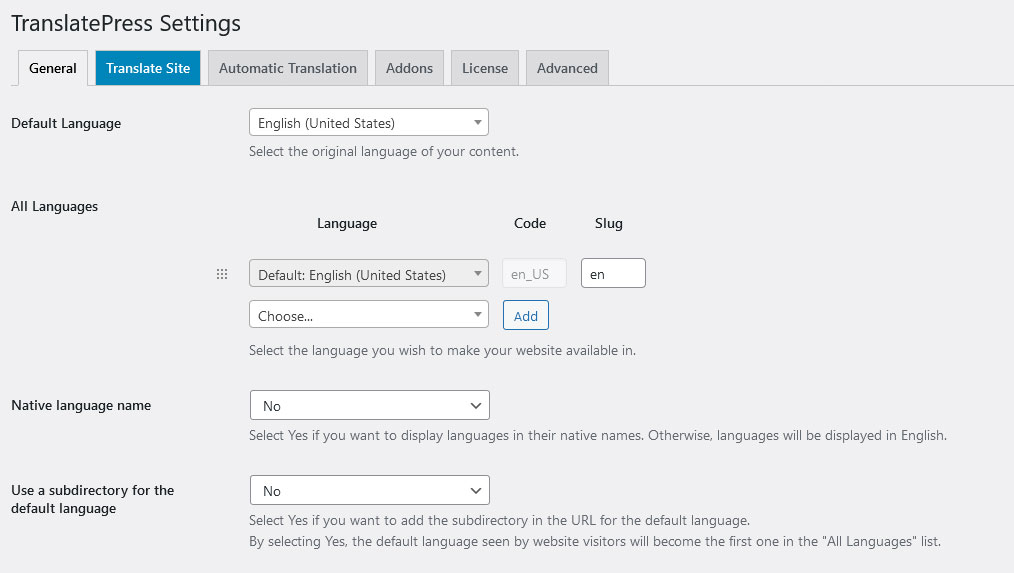Click the Native language name label
This screenshot has height=573, width=1014.
click(81, 405)
